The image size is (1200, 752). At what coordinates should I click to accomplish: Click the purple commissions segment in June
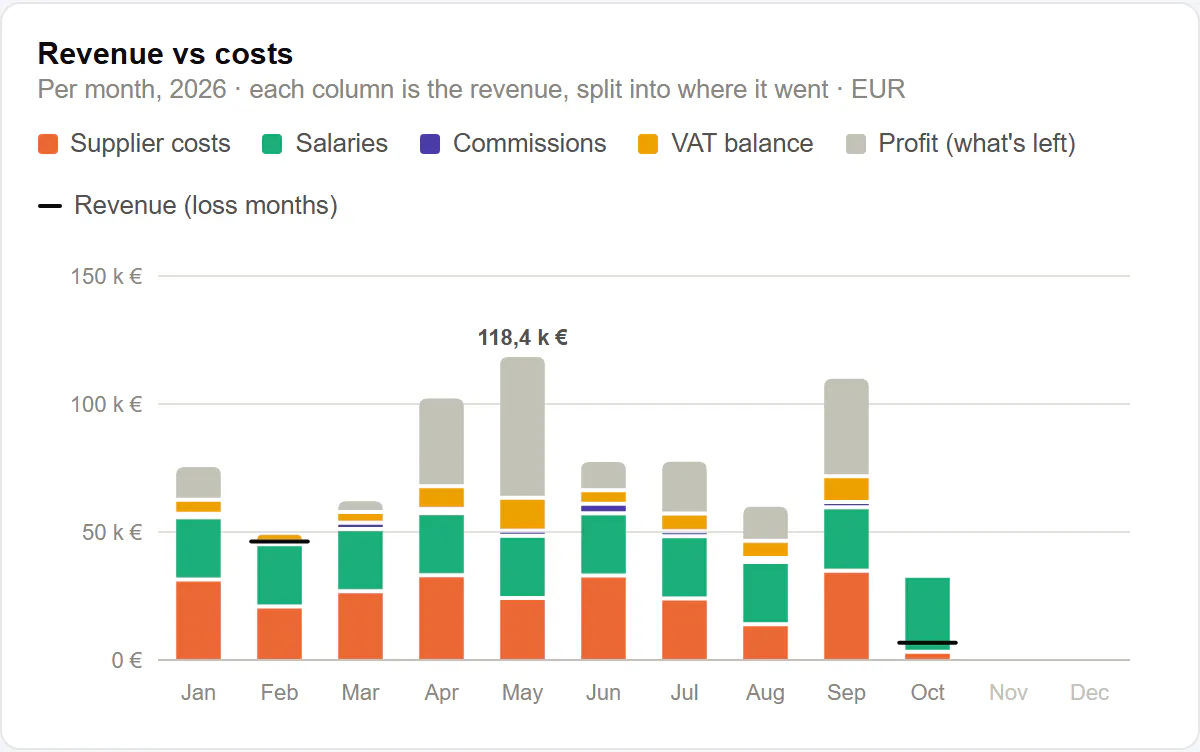point(604,508)
